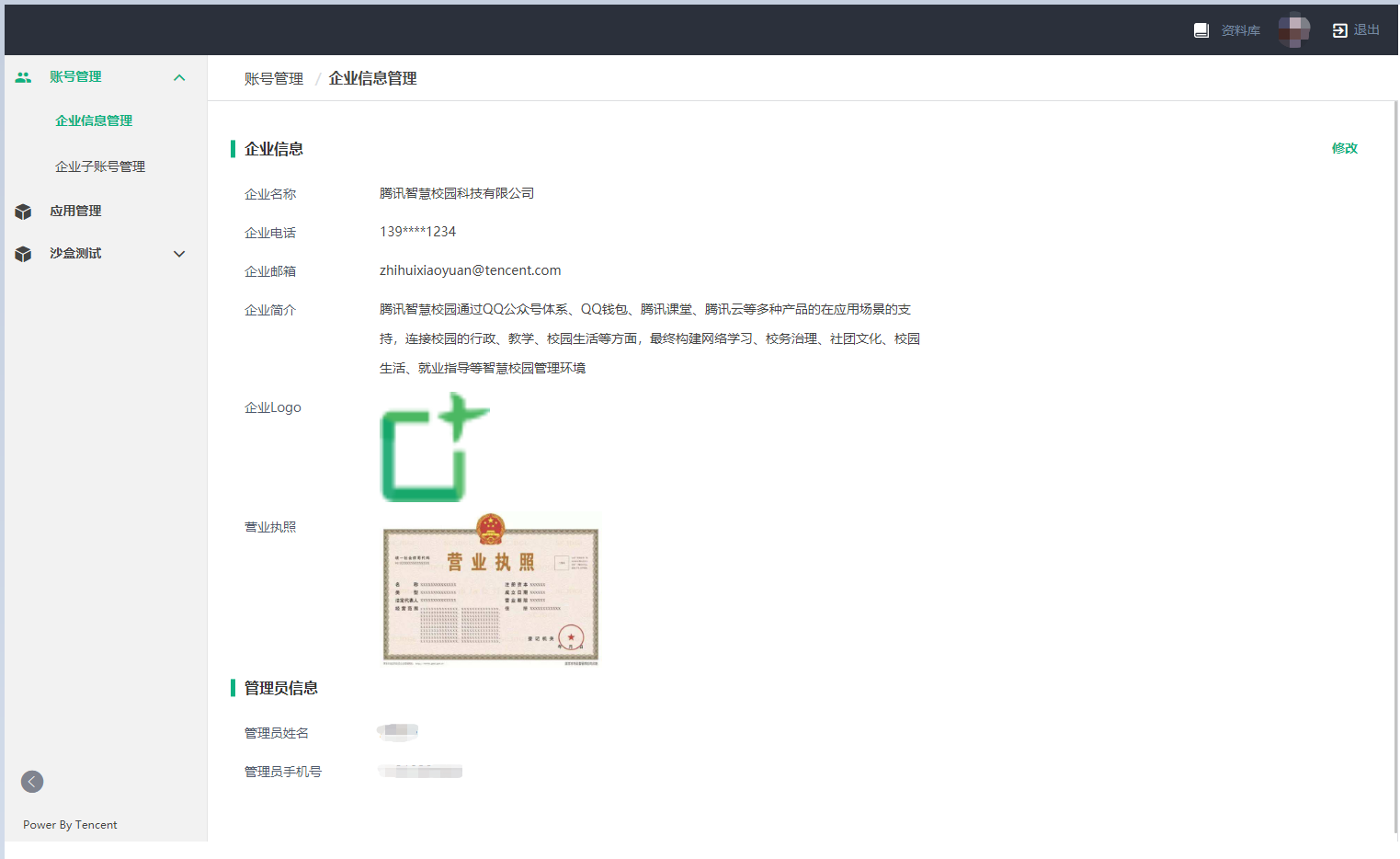Click the 企业电话 field label
Viewport: 1400px width, 859px height.
(270, 233)
